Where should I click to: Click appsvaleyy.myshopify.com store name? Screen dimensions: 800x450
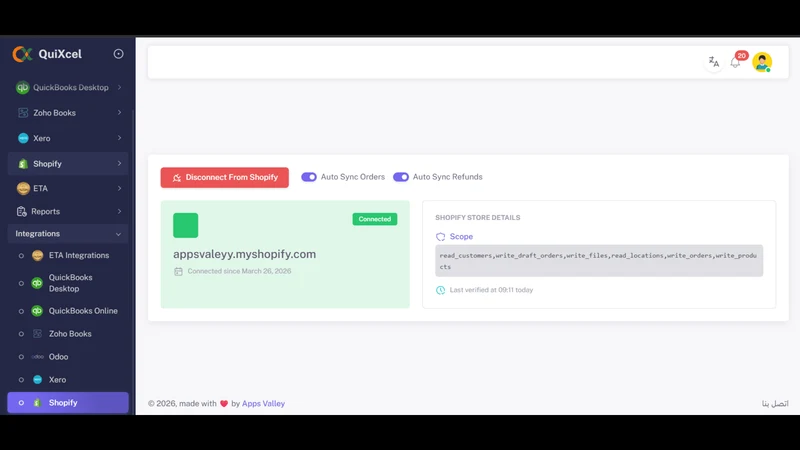(x=244, y=254)
